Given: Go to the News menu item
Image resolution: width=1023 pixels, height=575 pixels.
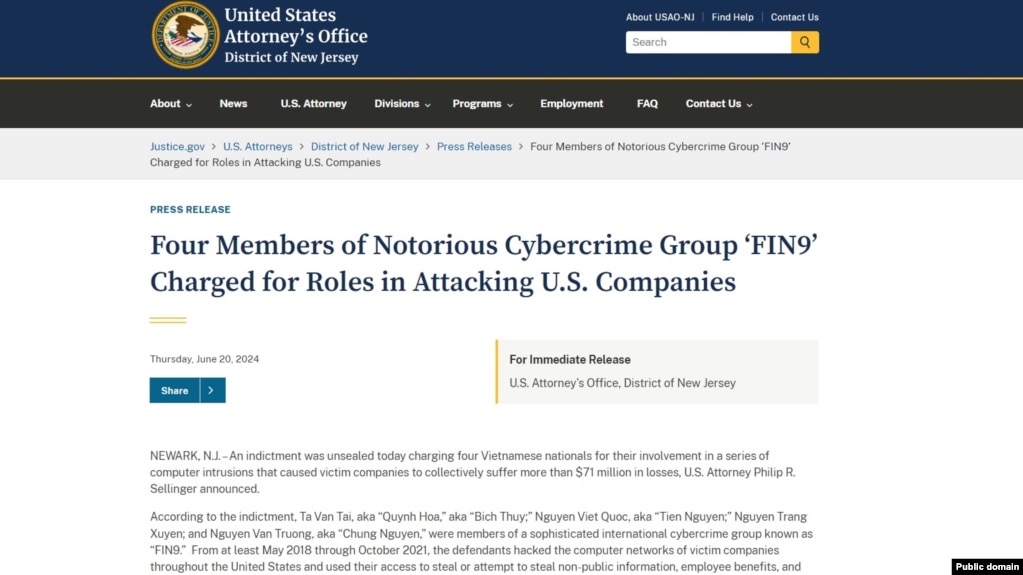Looking at the screenshot, I should tap(233, 104).
